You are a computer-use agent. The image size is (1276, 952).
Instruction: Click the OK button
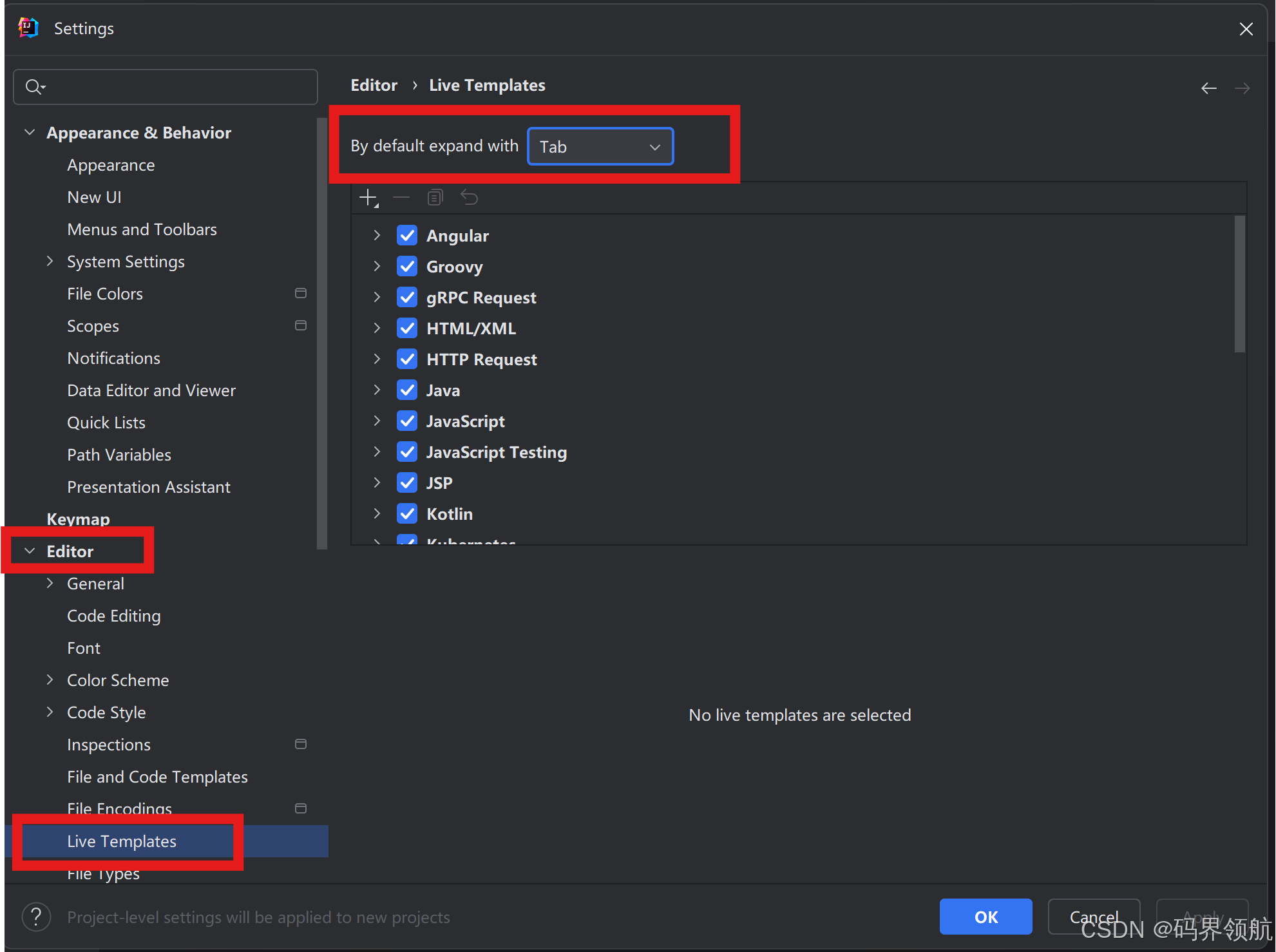[986, 917]
